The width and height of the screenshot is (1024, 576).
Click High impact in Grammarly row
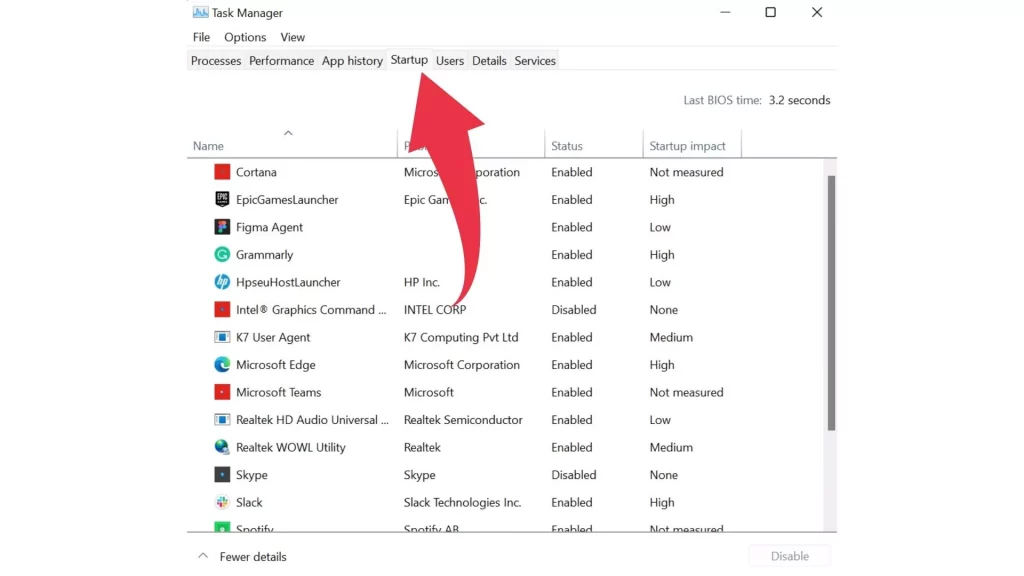pyautogui.click(x=662, y=254)
